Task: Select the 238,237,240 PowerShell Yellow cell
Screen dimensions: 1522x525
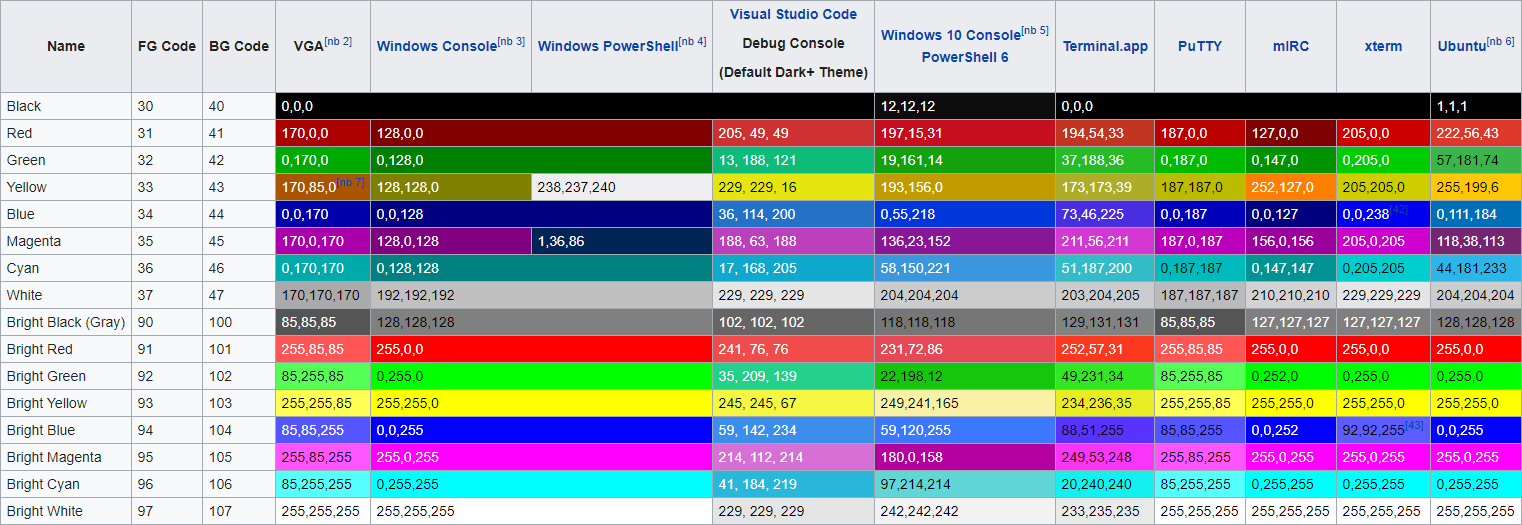Action: 622,187
